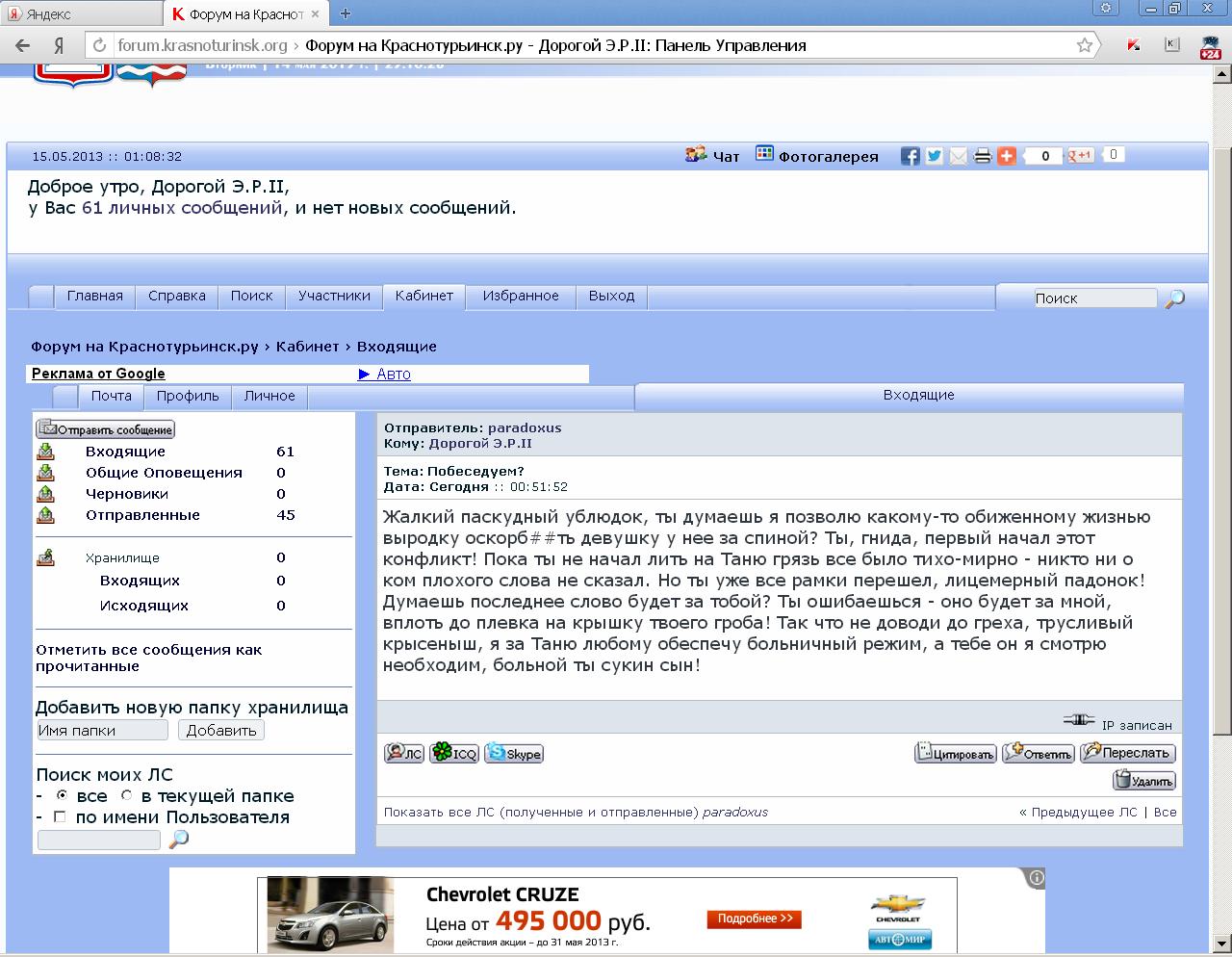Click the Кабинет breadcrumb link
This screenshot has height=957, width=1232.
click(x=308, y=347)
